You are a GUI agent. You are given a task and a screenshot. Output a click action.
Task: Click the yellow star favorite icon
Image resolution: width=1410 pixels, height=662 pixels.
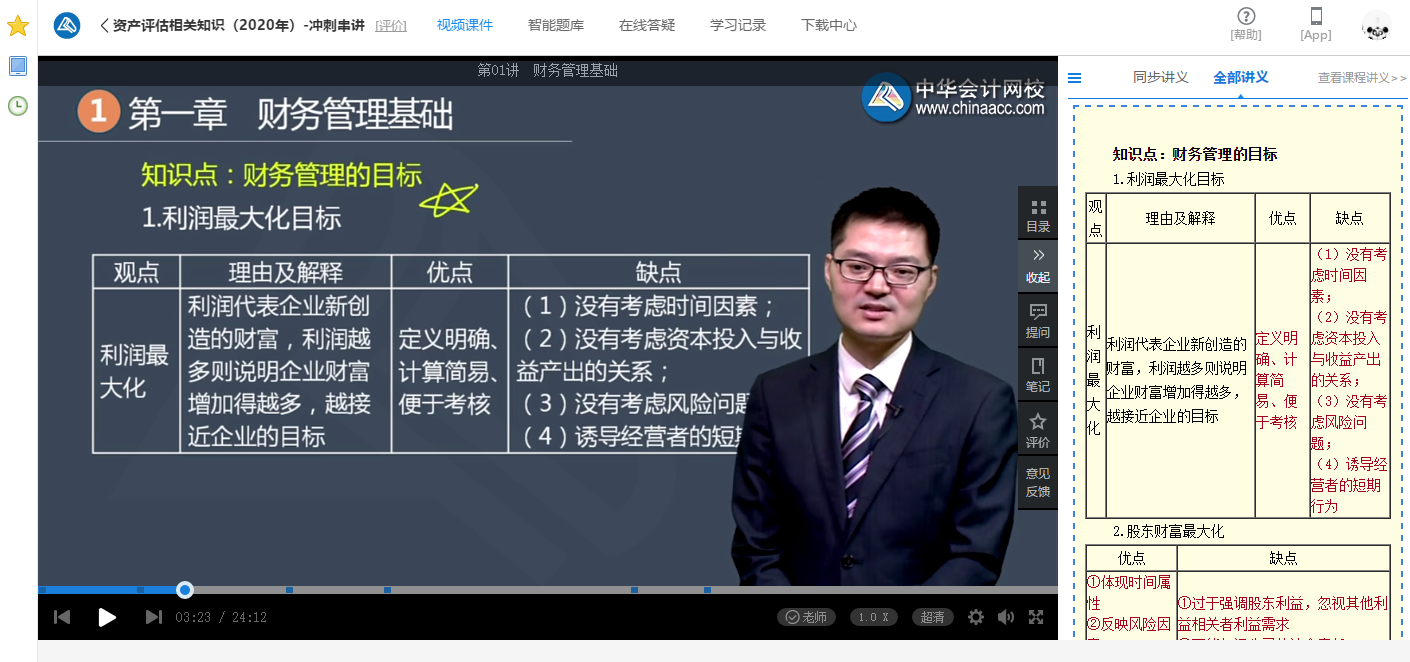coord(18,26)
